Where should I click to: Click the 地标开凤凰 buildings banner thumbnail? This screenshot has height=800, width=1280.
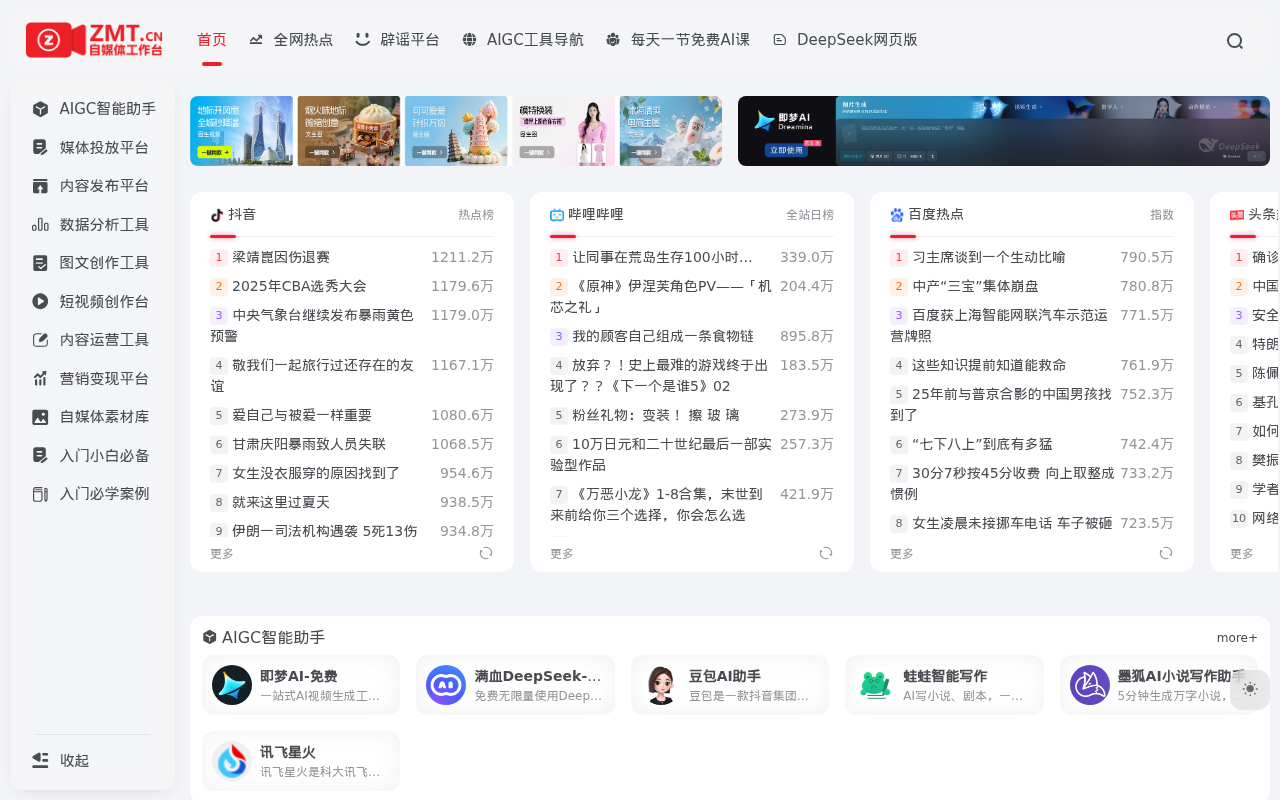coord(242,131)
